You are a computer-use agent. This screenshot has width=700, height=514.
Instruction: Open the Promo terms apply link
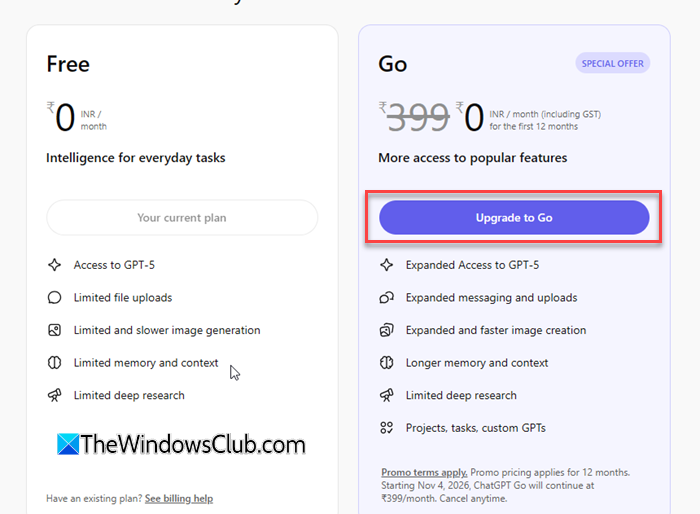(424, 472)
